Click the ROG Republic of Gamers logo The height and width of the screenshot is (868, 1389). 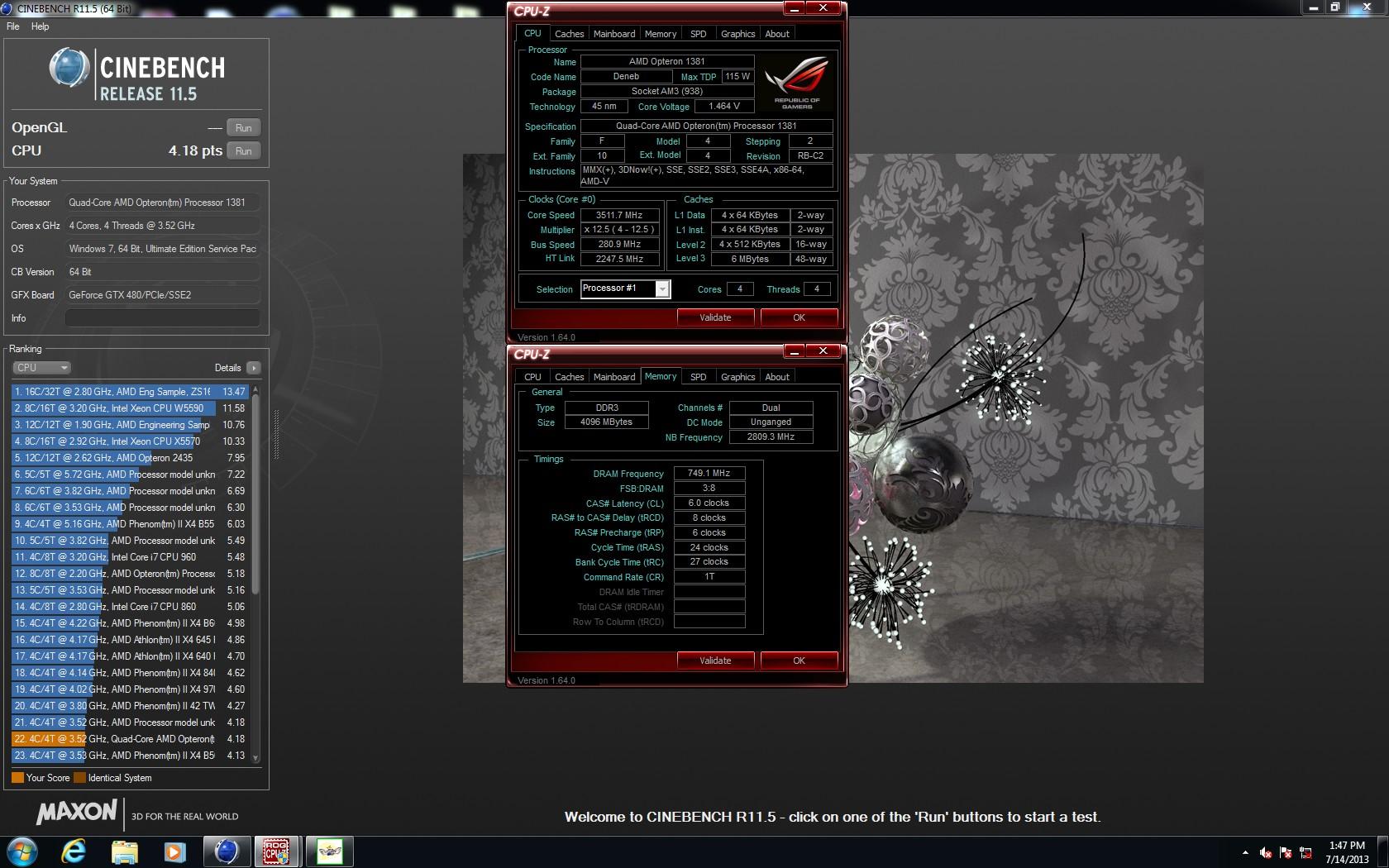[x=797, y=83]
